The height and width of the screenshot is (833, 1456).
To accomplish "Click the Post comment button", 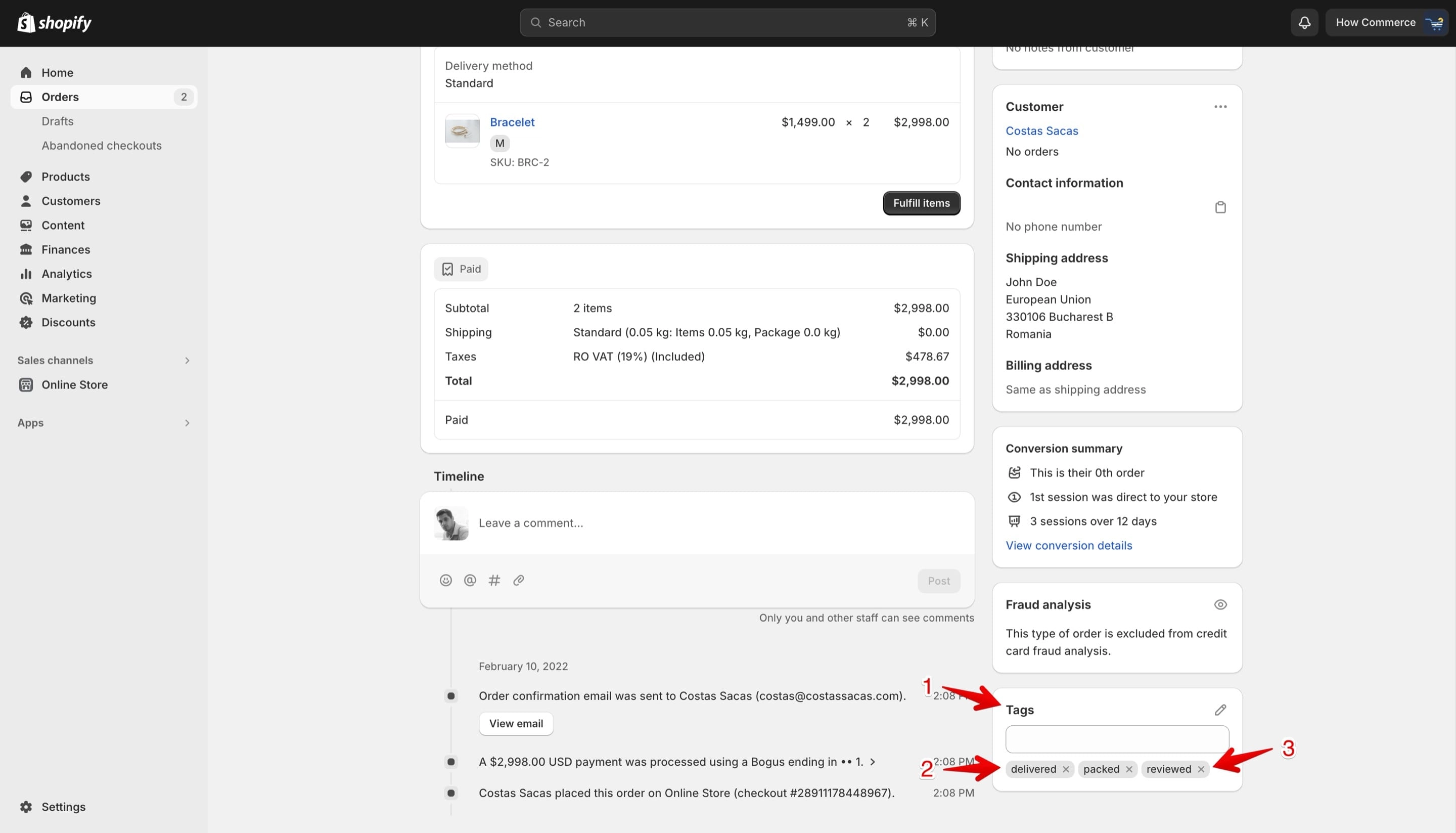I will (938, 581).
